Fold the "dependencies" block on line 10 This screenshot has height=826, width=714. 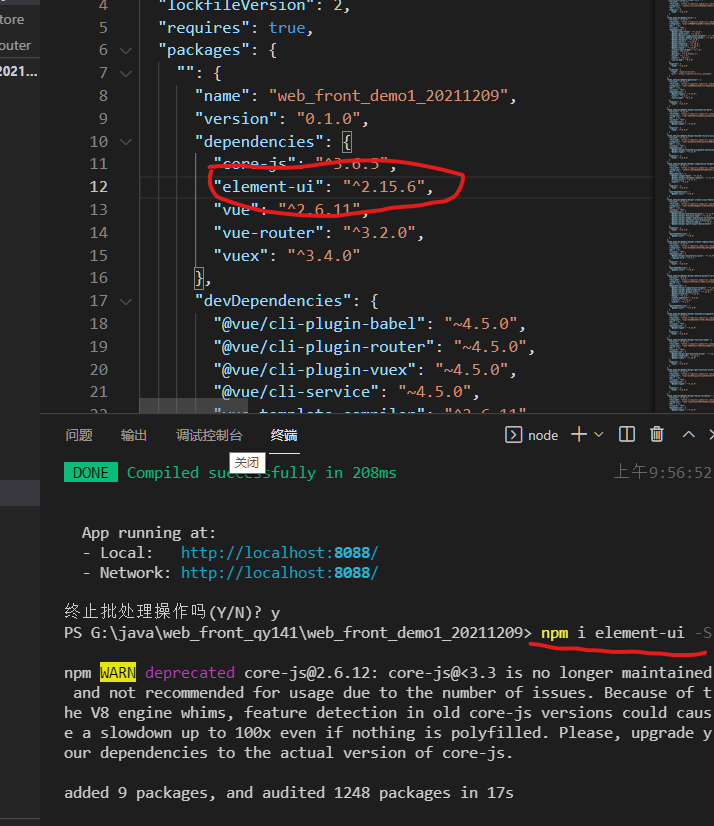125,142
